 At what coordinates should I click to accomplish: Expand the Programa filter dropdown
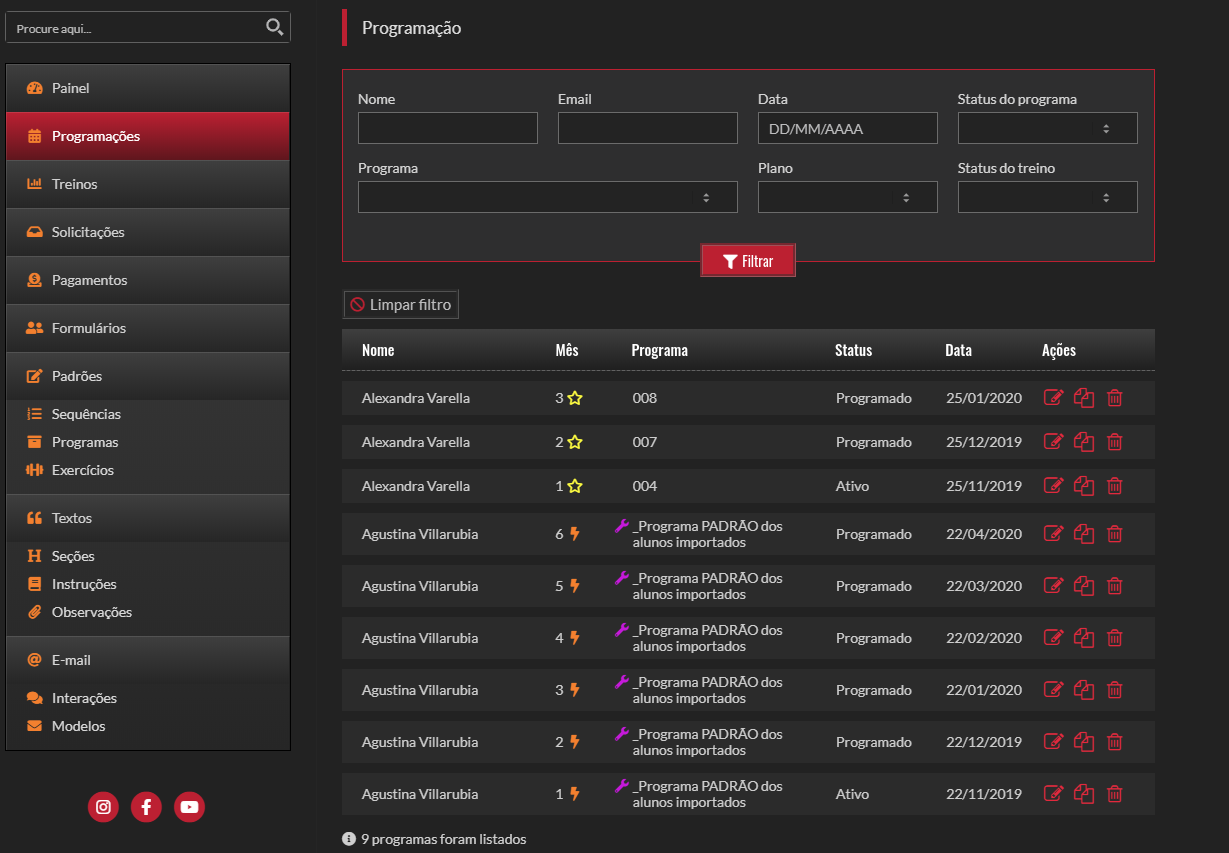click(x=547, y=197)
